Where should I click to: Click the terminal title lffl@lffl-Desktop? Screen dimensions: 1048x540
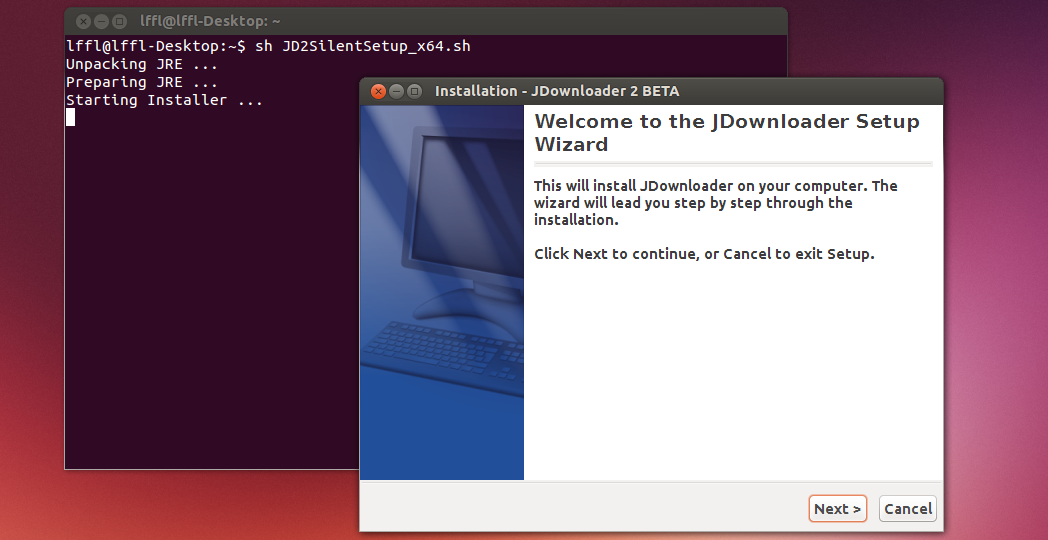coord(210,21)
